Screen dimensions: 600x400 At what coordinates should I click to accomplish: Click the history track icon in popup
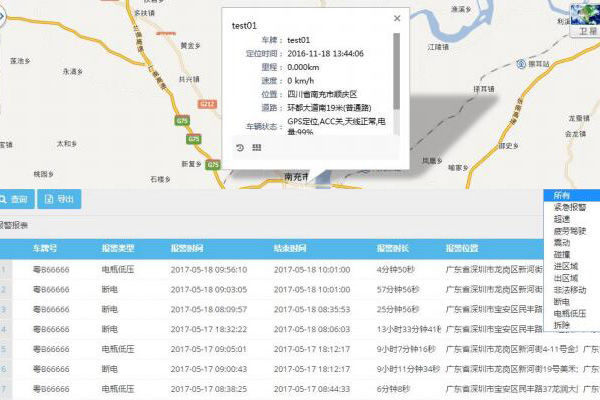click(x=240, y=148)
